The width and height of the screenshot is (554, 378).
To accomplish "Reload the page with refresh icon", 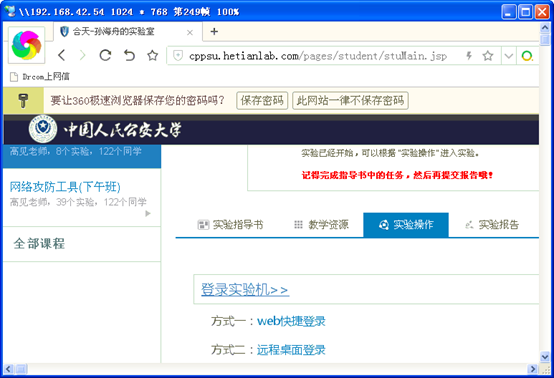I will (105, 55).
